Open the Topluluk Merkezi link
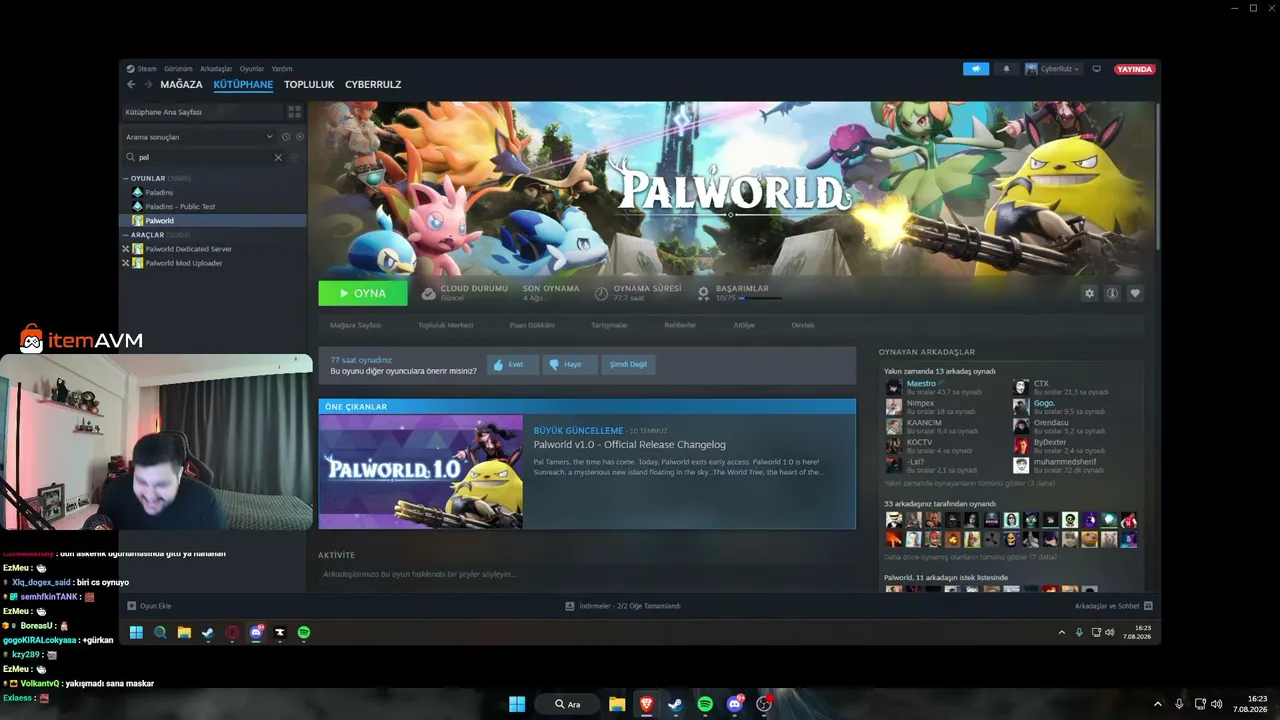This screenshot has width=1280, height=720. [445, 325]
